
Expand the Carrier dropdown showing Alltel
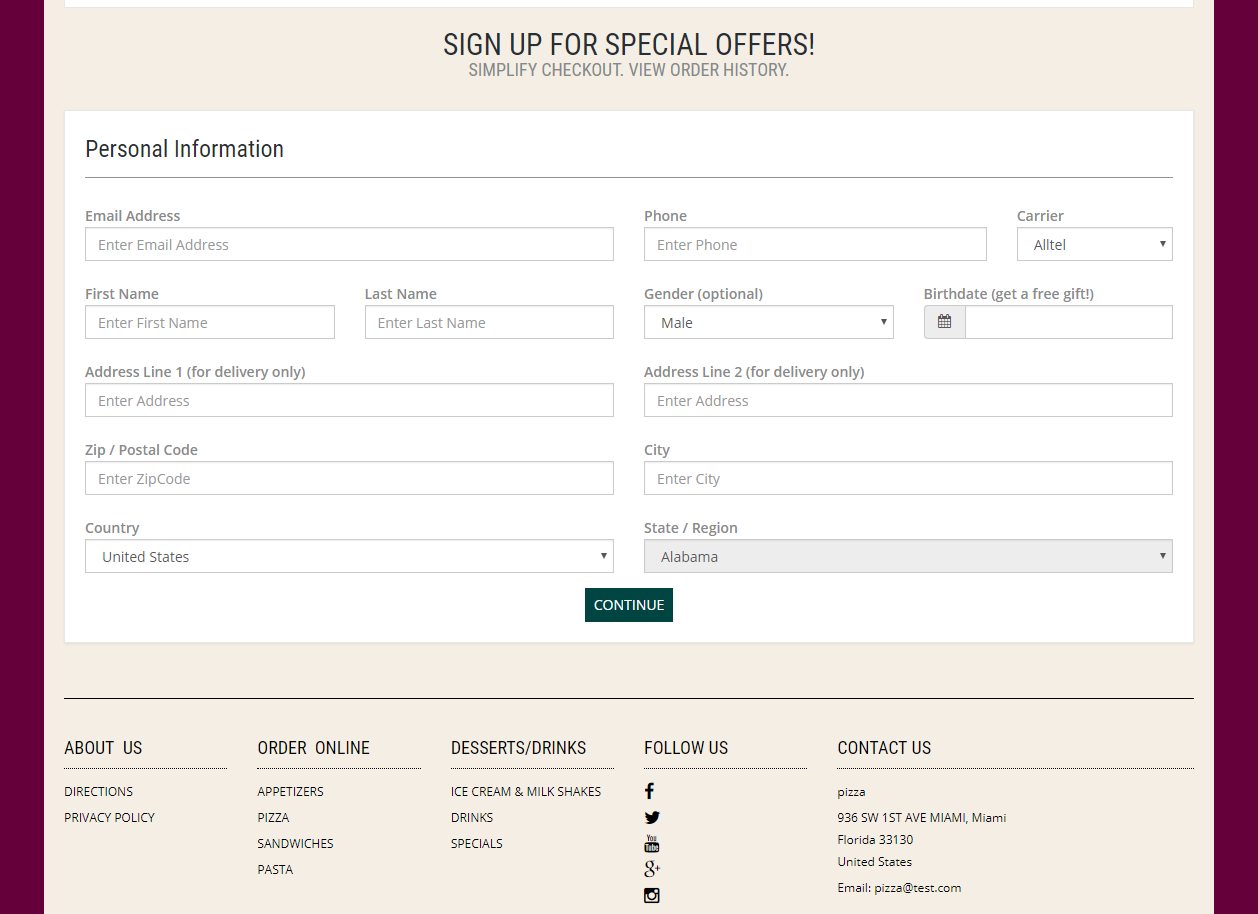(x=1094, y=244)
